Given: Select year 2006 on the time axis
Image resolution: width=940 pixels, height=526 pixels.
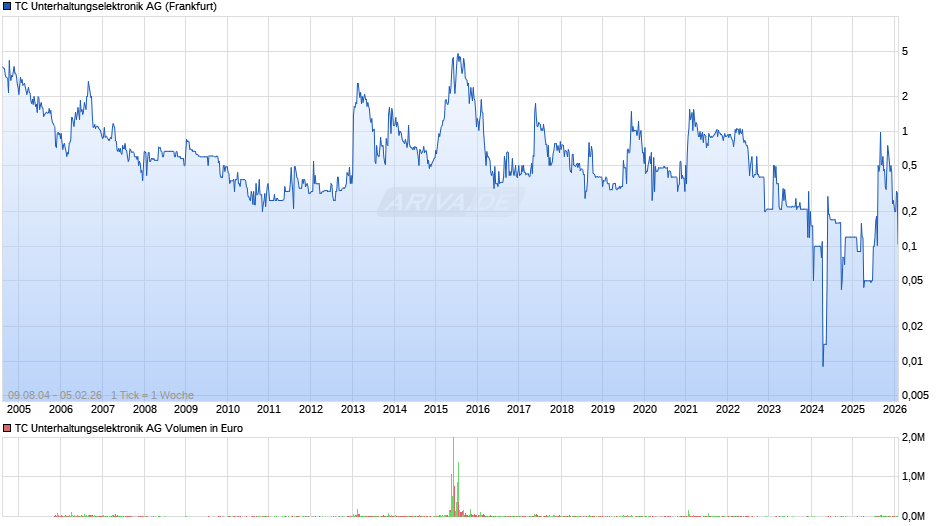Looking at the screenshot, I should tap(61, 409).
